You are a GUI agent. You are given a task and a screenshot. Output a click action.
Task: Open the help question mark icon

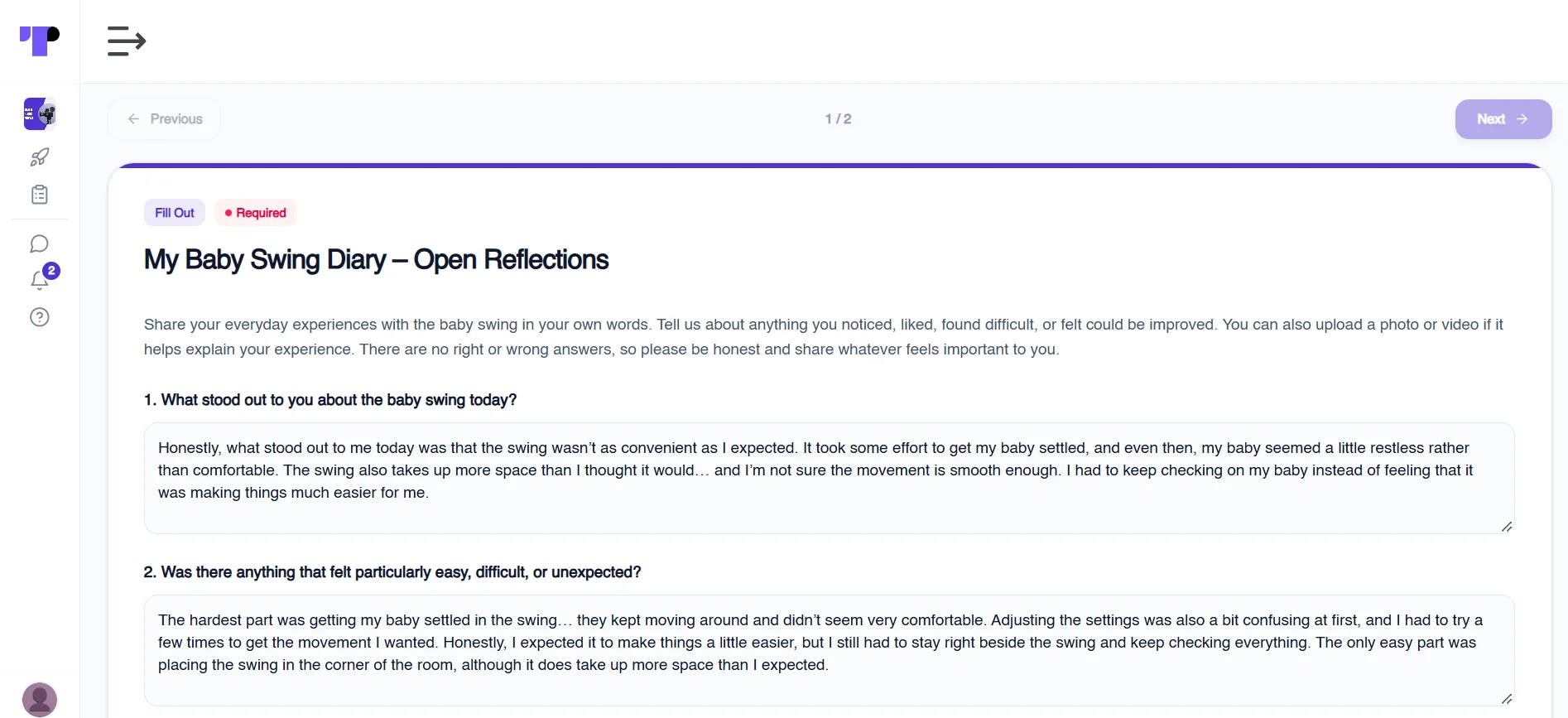(40, 317)
